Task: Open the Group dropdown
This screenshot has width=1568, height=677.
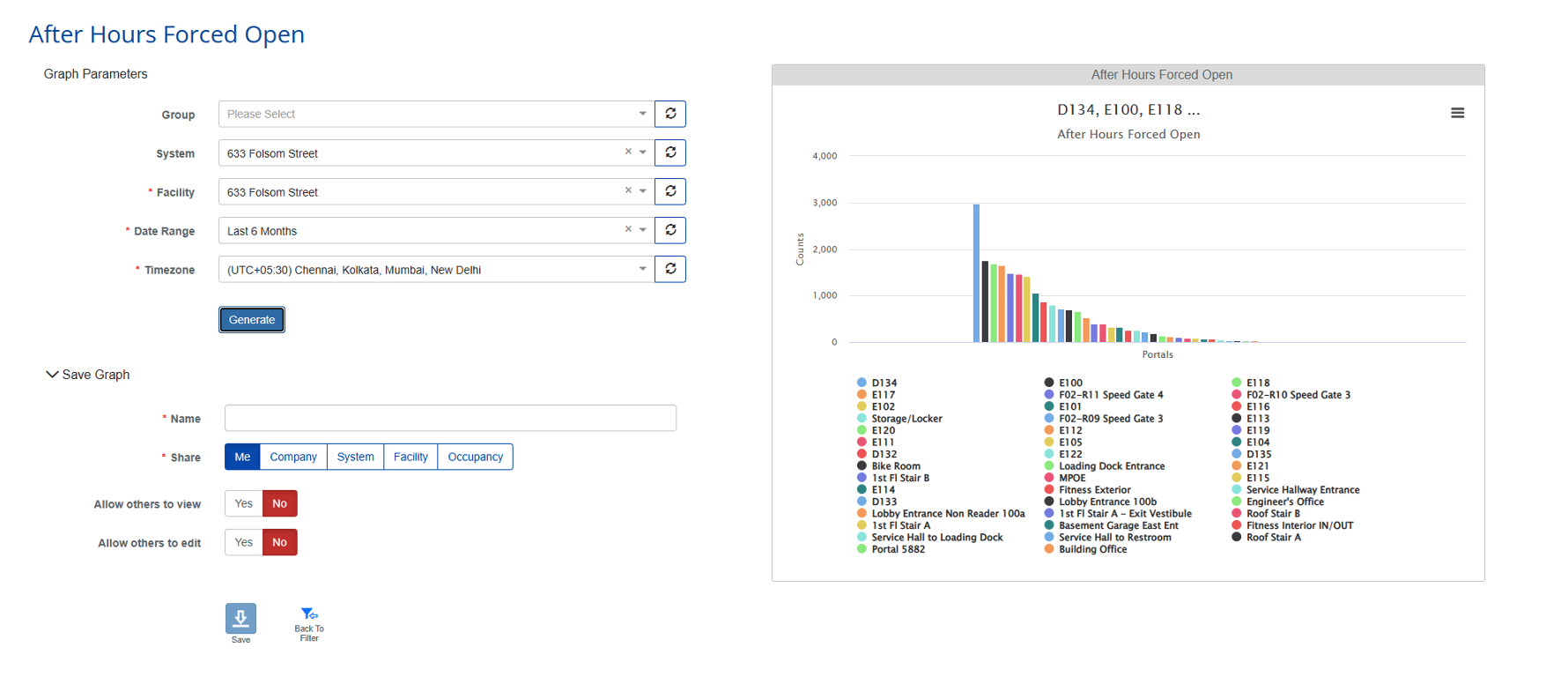Action: point(642,114)
